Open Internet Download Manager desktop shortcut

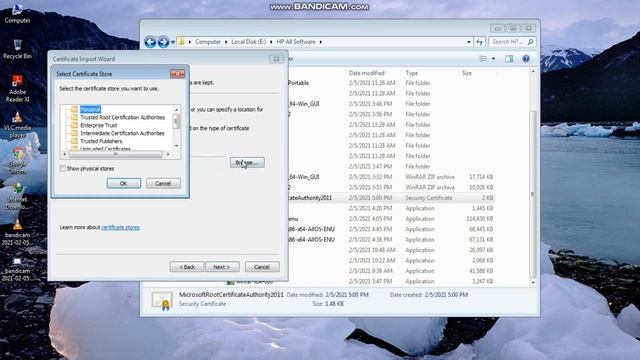17,196
